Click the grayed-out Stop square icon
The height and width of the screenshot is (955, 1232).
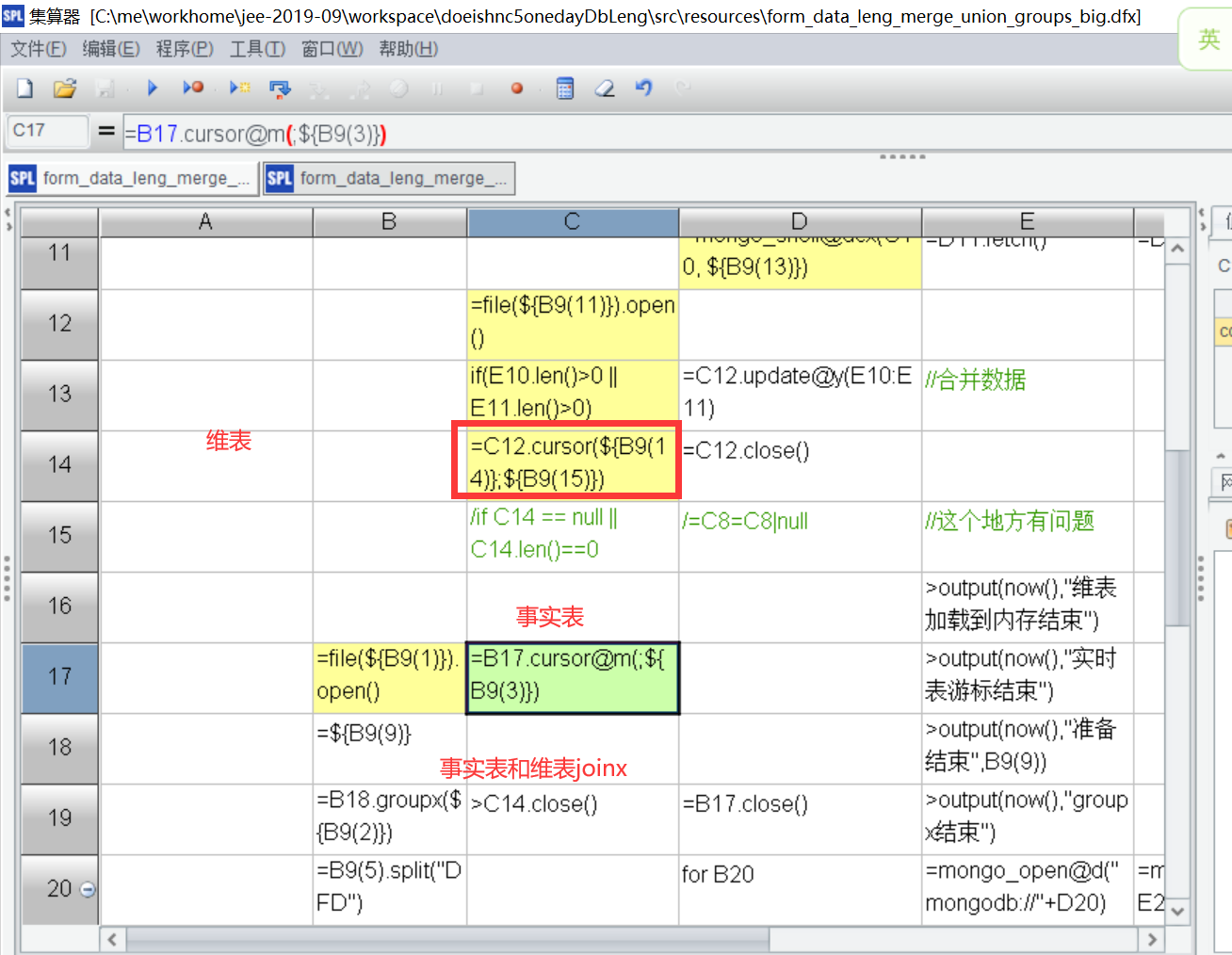point(477,89)
